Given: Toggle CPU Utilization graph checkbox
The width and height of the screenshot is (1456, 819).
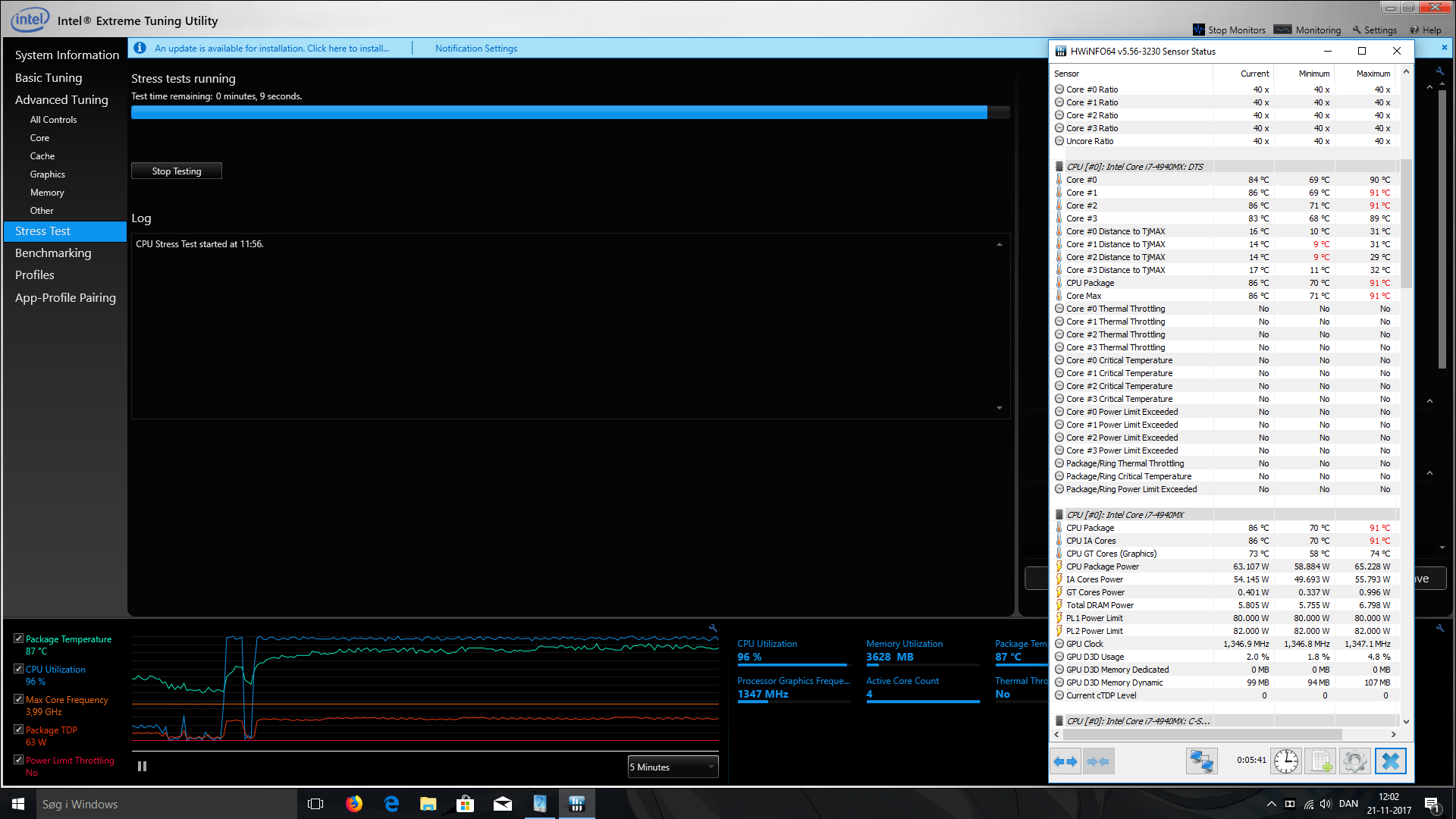Looking at the screenshot, I should pos(18,669).
